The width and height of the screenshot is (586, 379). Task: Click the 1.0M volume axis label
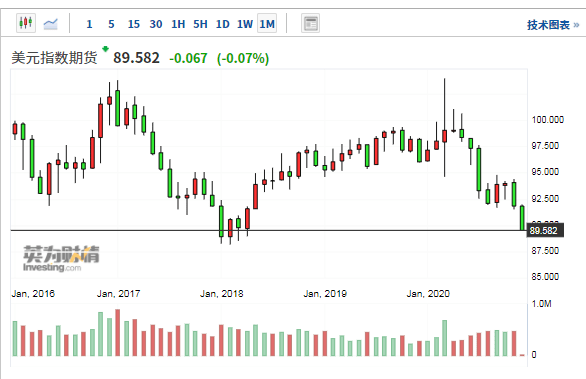pyautogui.click(x=542, y=304)
